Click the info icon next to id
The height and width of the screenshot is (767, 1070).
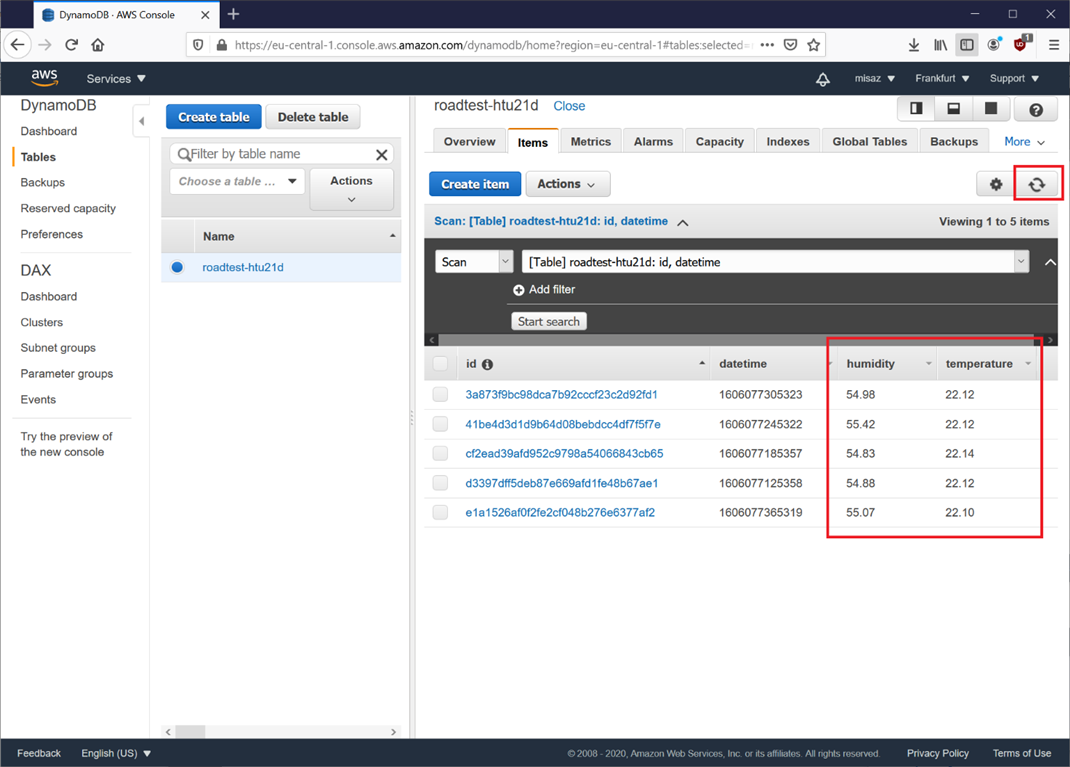click(487, 364)
